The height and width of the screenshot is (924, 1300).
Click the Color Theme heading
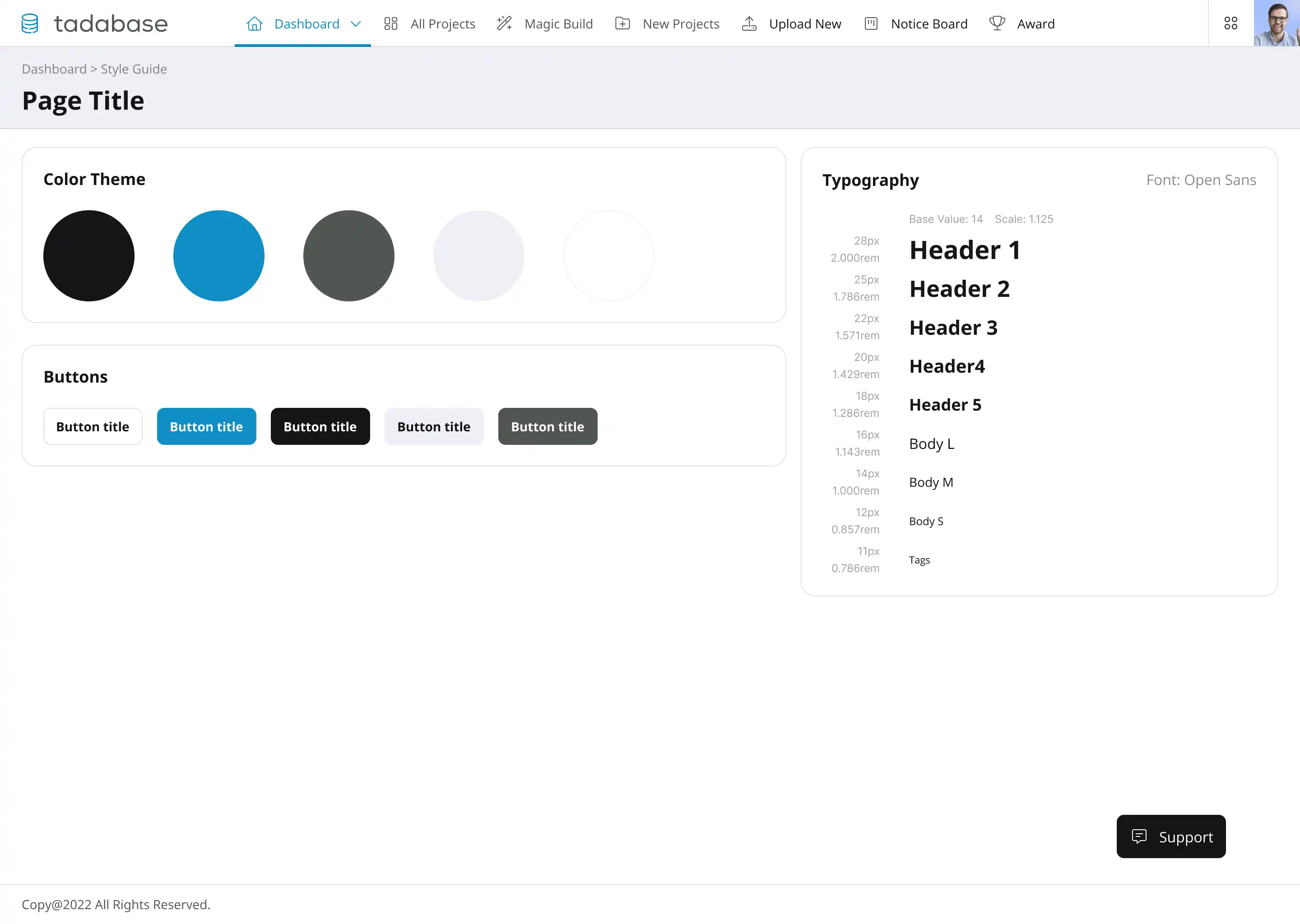tap(94, 179)
